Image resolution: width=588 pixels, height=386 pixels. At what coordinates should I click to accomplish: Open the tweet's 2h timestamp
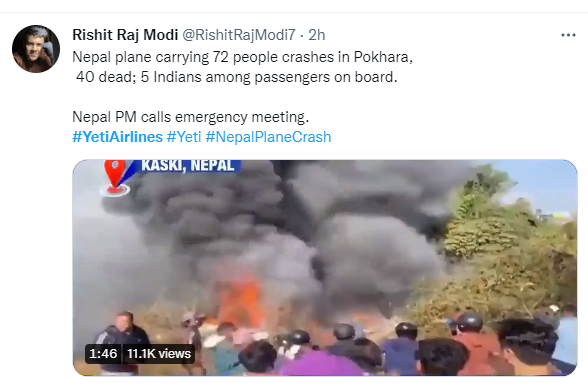coord(317,35)
